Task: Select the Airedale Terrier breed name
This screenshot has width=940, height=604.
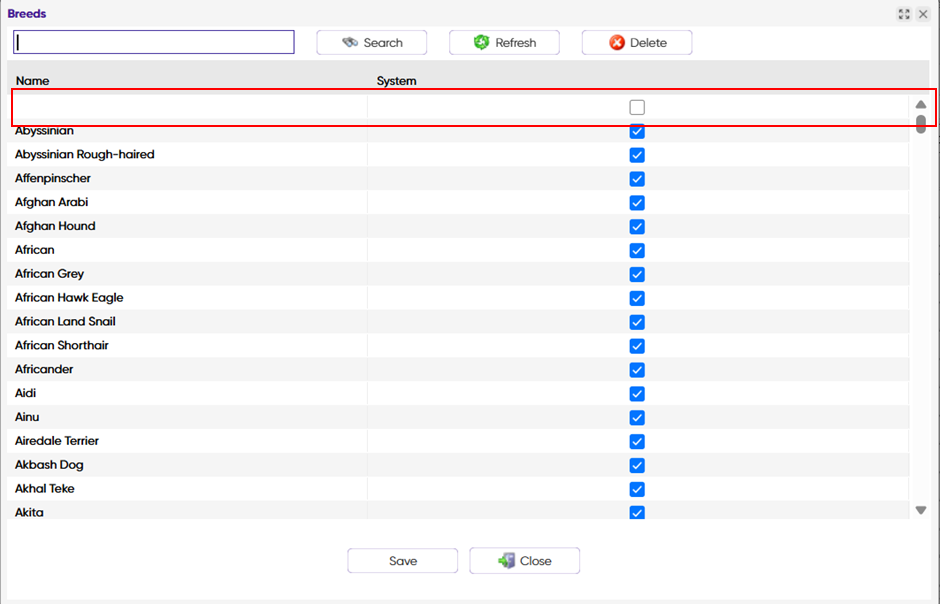Action: 57,441
